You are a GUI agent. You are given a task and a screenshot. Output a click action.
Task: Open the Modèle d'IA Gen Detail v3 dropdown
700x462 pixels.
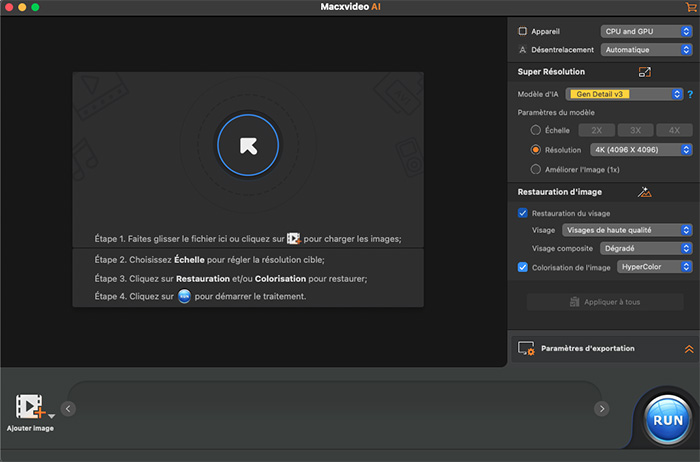(624, 94)
